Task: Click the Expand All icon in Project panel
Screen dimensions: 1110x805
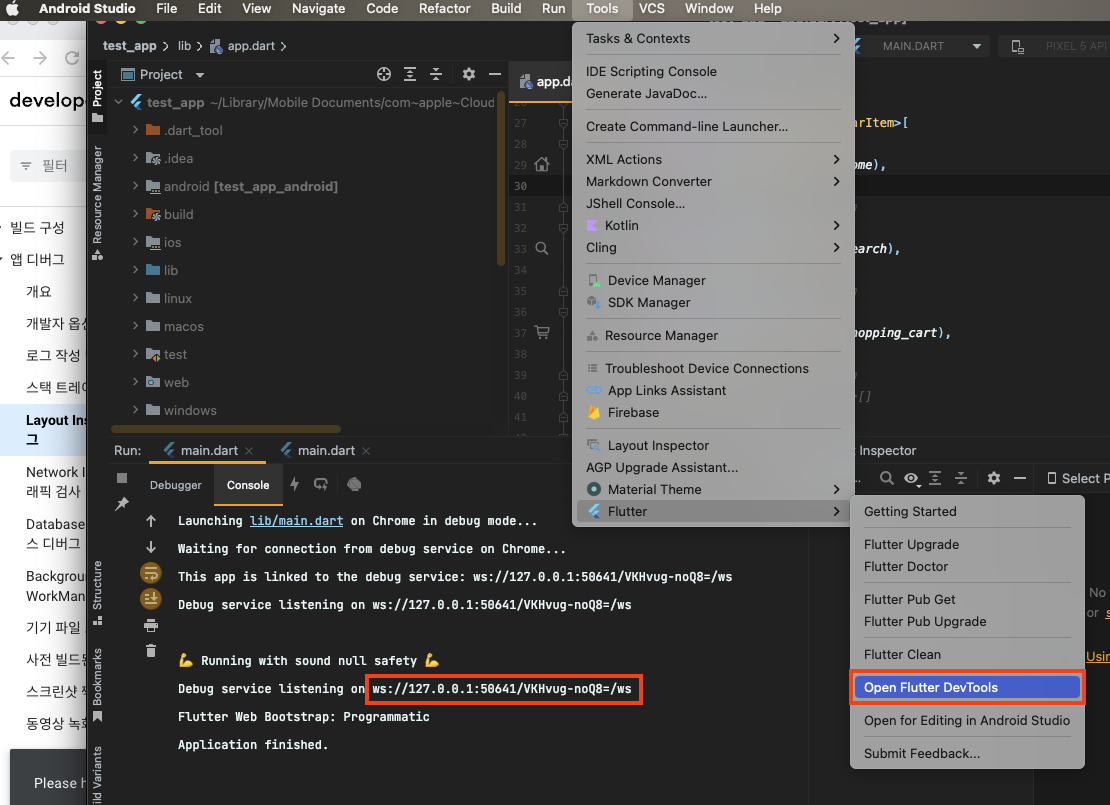Action: pyautogui.click(x=410, y=74)
